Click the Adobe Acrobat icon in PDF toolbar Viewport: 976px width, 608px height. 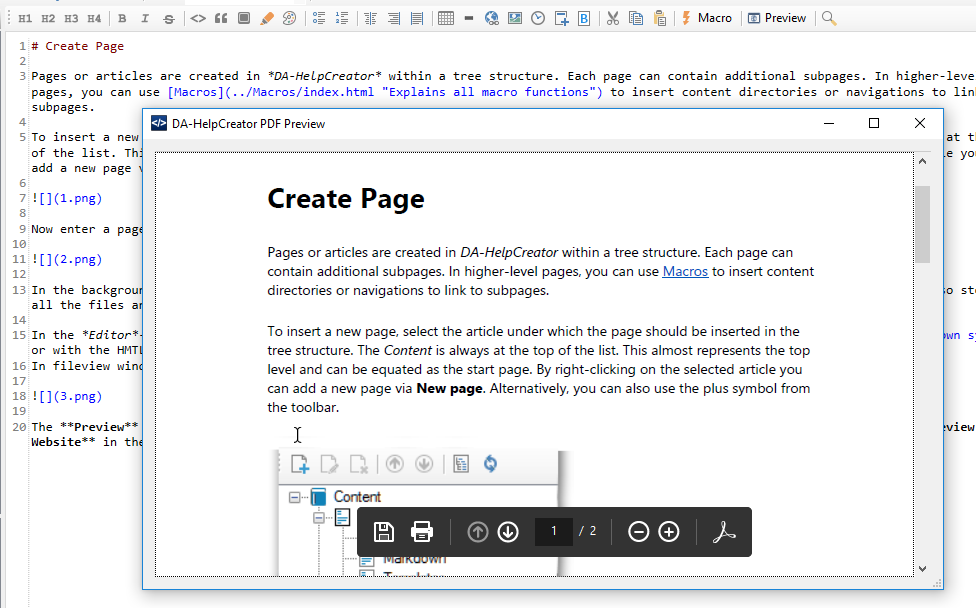coord(724,531)
